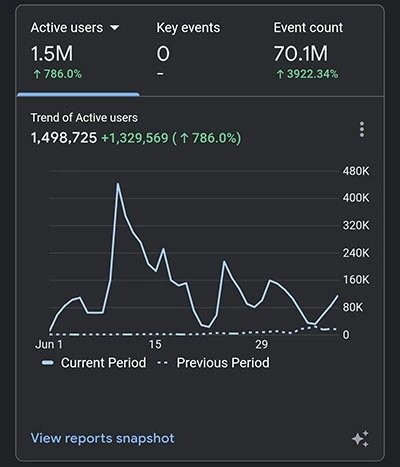Open the Active users metric dropdown arrow
Screen dimensions: 400x467
114,28
